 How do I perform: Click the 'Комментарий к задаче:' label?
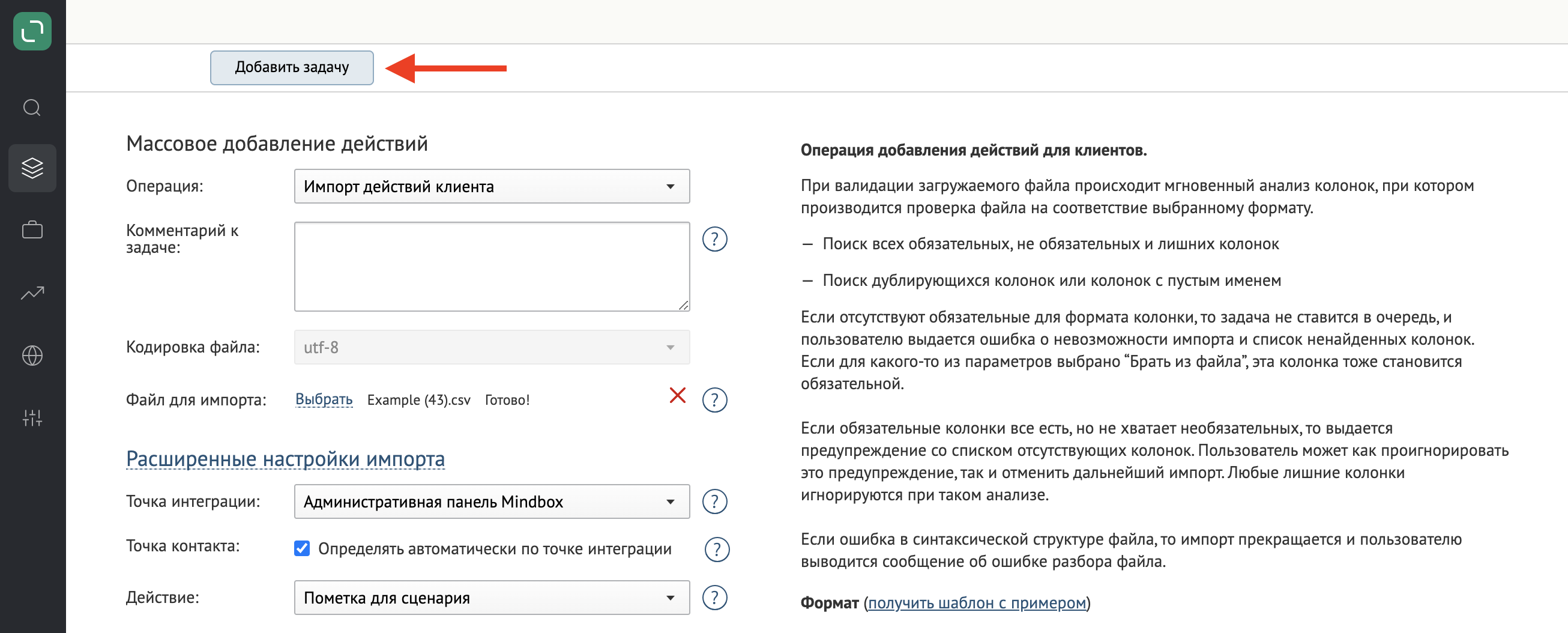[182, 239]
